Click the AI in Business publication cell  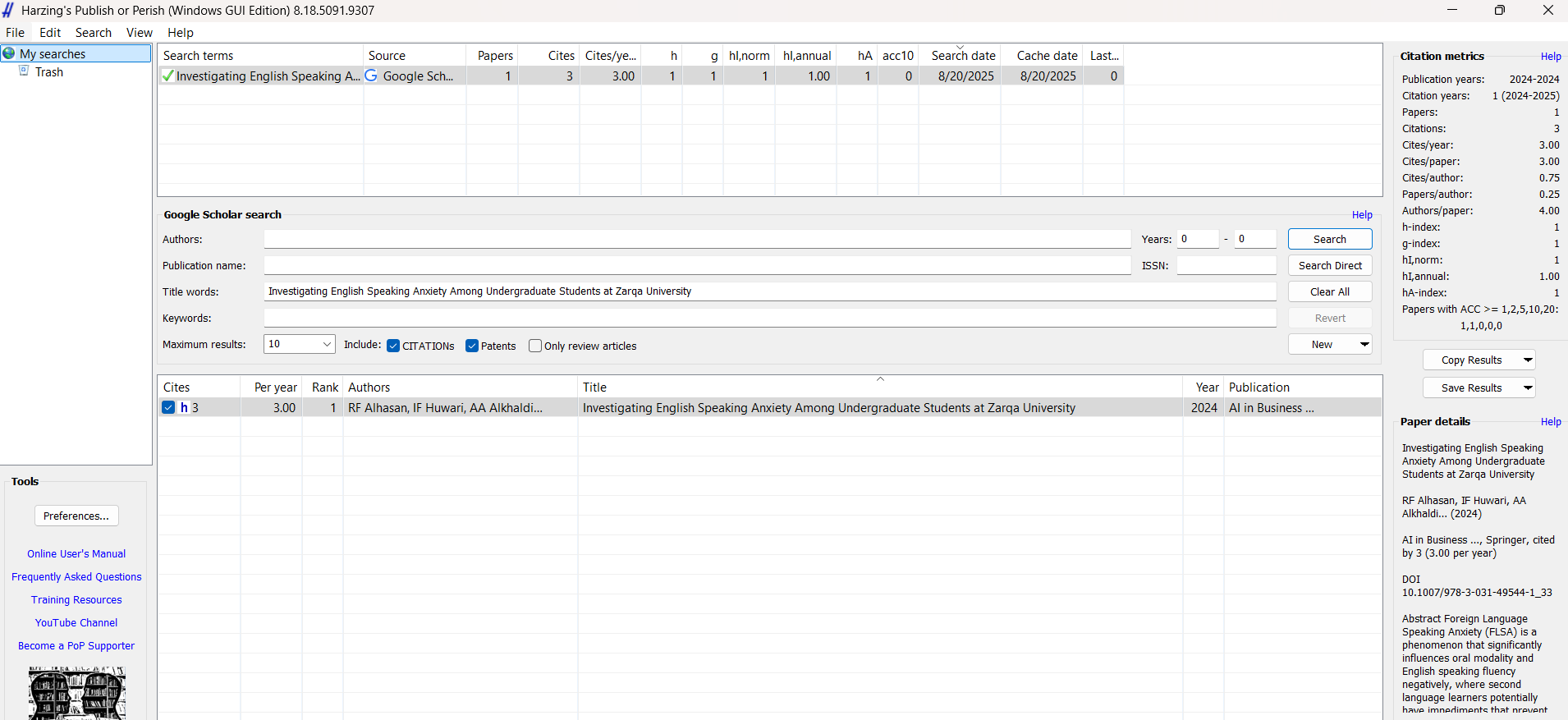pyautogui.click(x=1303, y=407)
